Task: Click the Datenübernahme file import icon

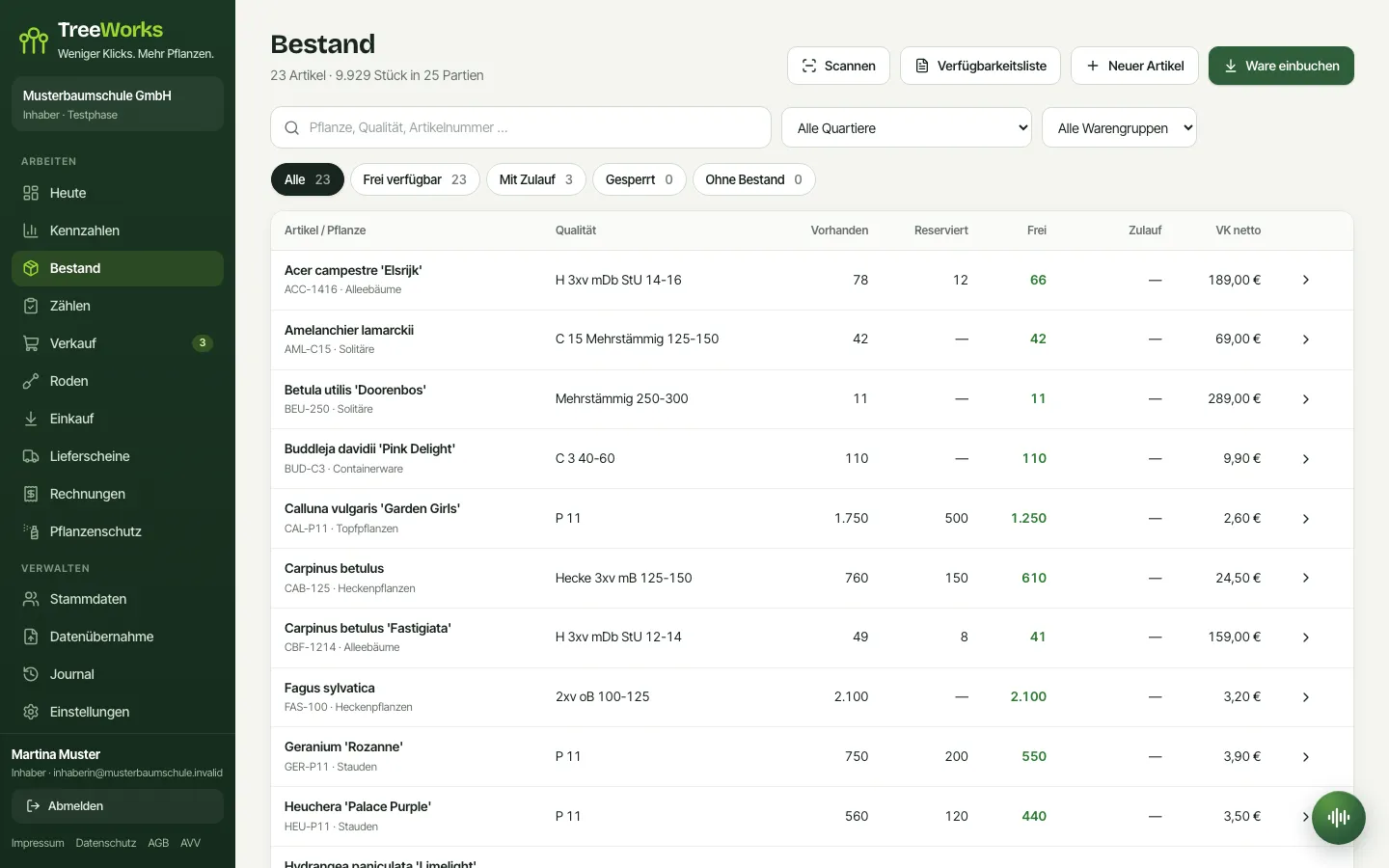Action: click(31, 637)
